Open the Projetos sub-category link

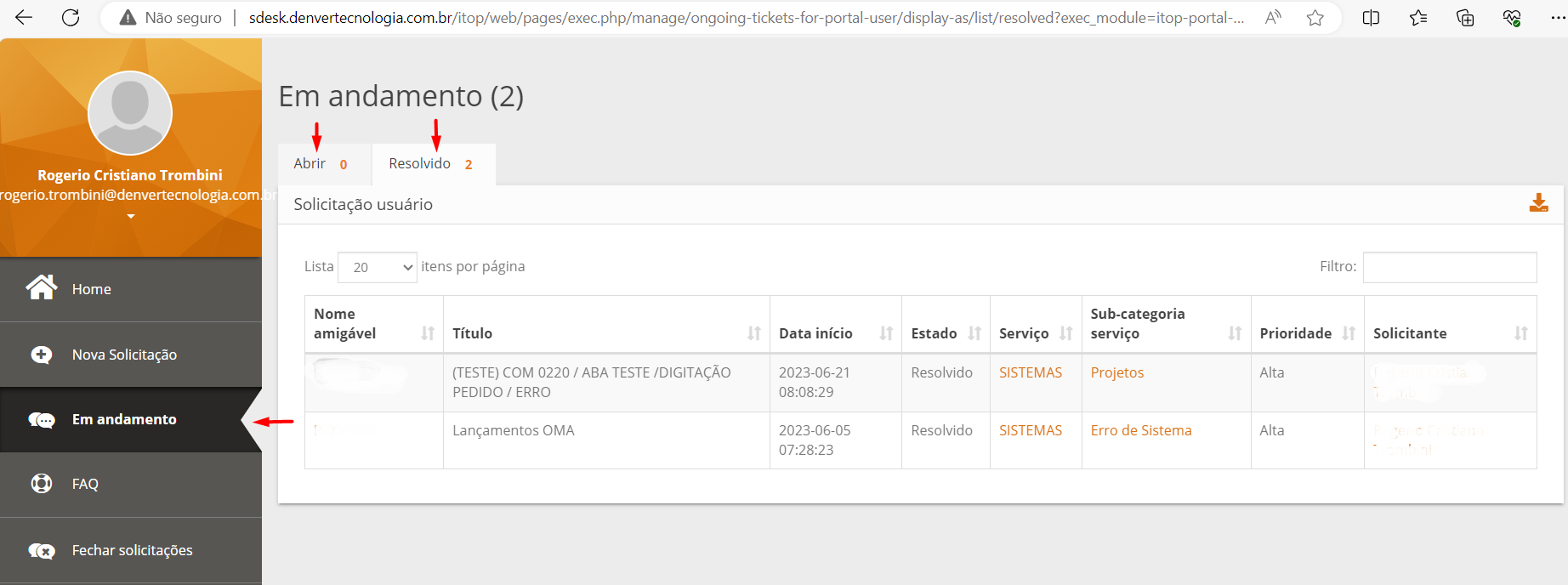coord(1116,372)
